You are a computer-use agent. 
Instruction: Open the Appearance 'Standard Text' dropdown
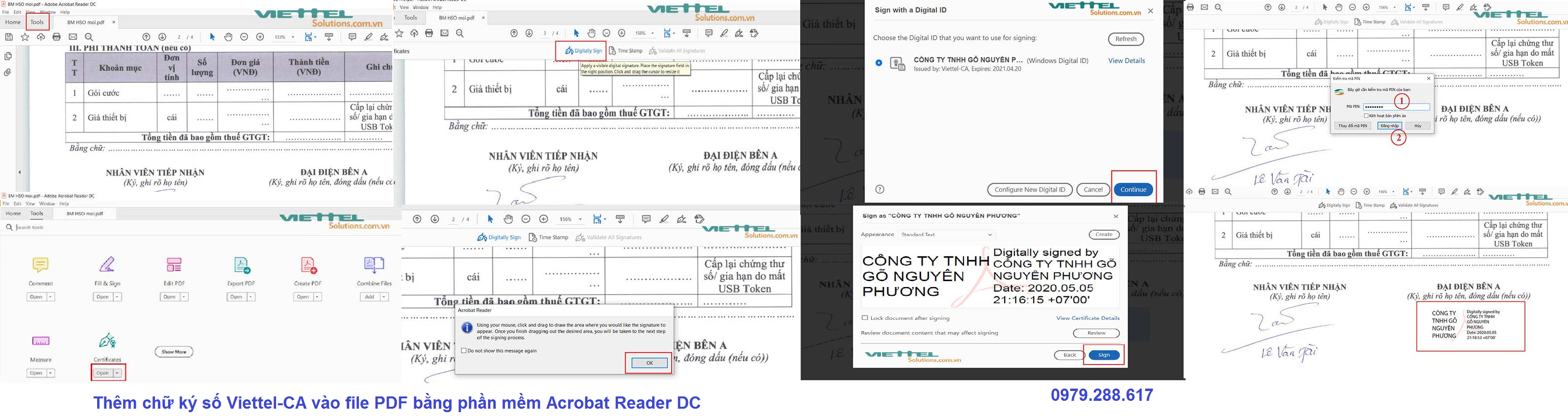946,235
